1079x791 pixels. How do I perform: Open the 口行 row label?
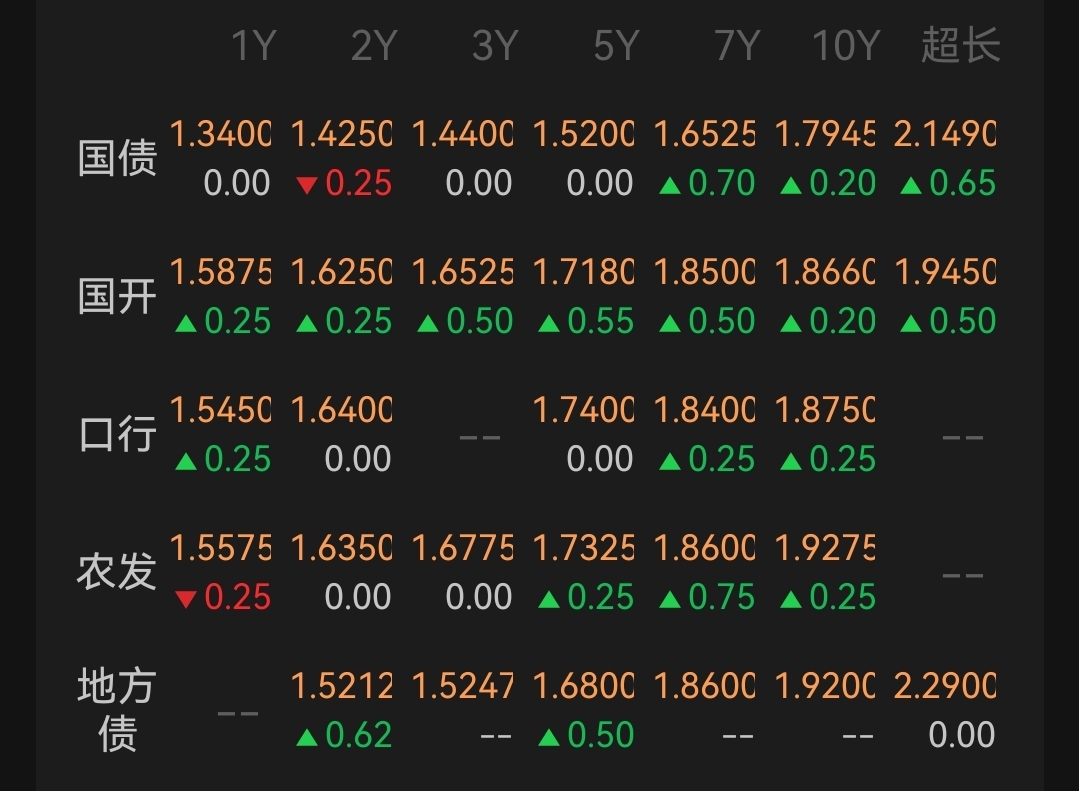(117, 434)
